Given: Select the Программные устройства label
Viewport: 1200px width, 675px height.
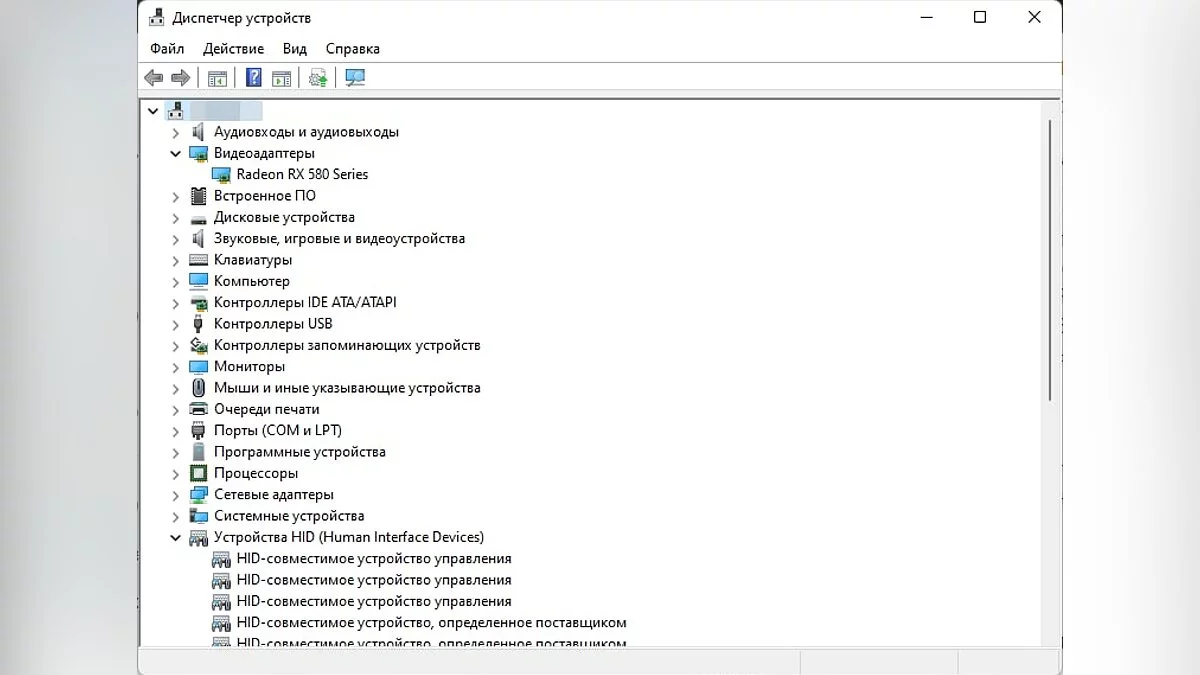Looking at the screenshot, I should pos(299,452).
